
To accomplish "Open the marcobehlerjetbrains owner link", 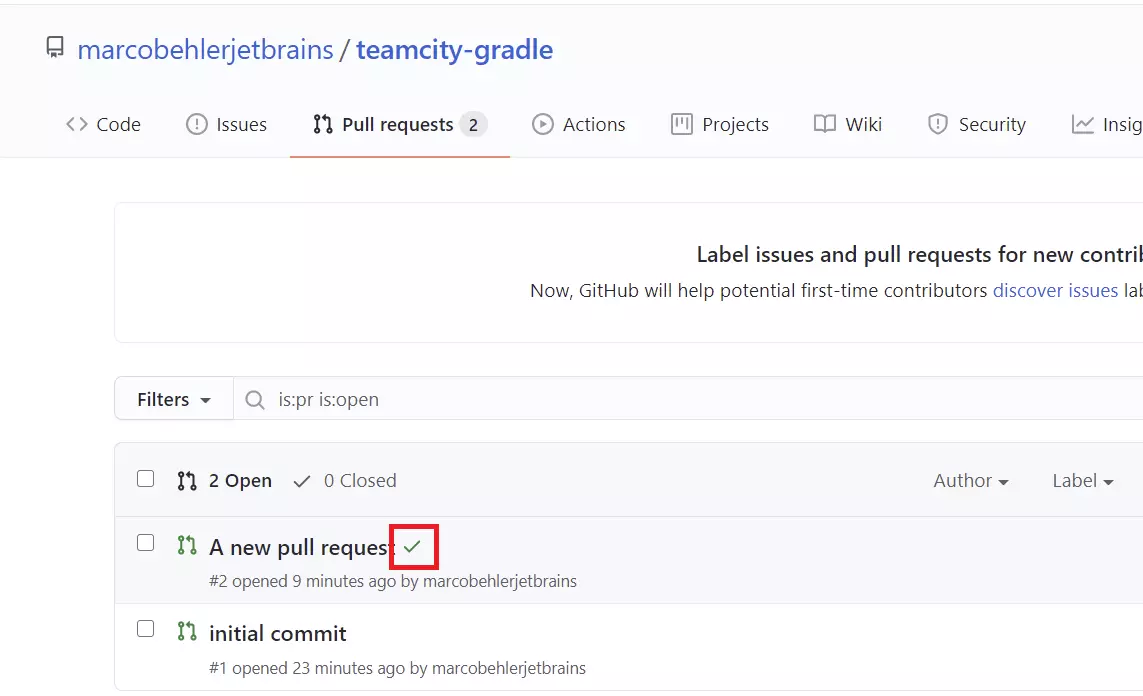I will (x=206, y=50).
